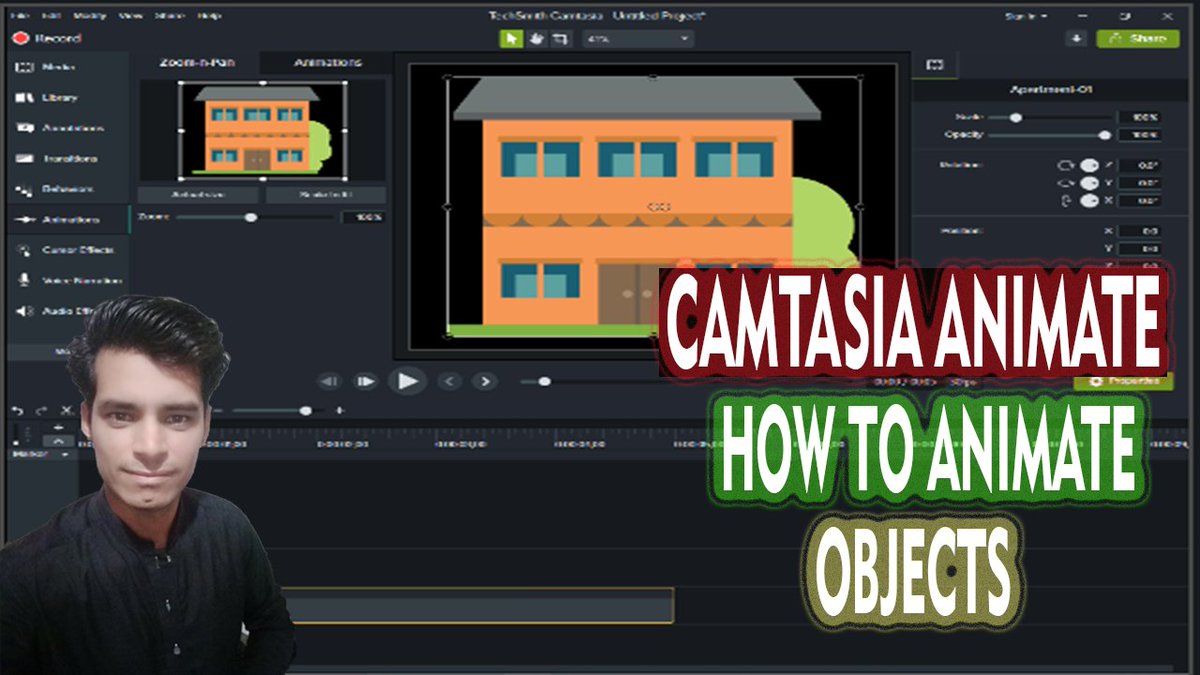Select the Library panel

pos(45,98)
